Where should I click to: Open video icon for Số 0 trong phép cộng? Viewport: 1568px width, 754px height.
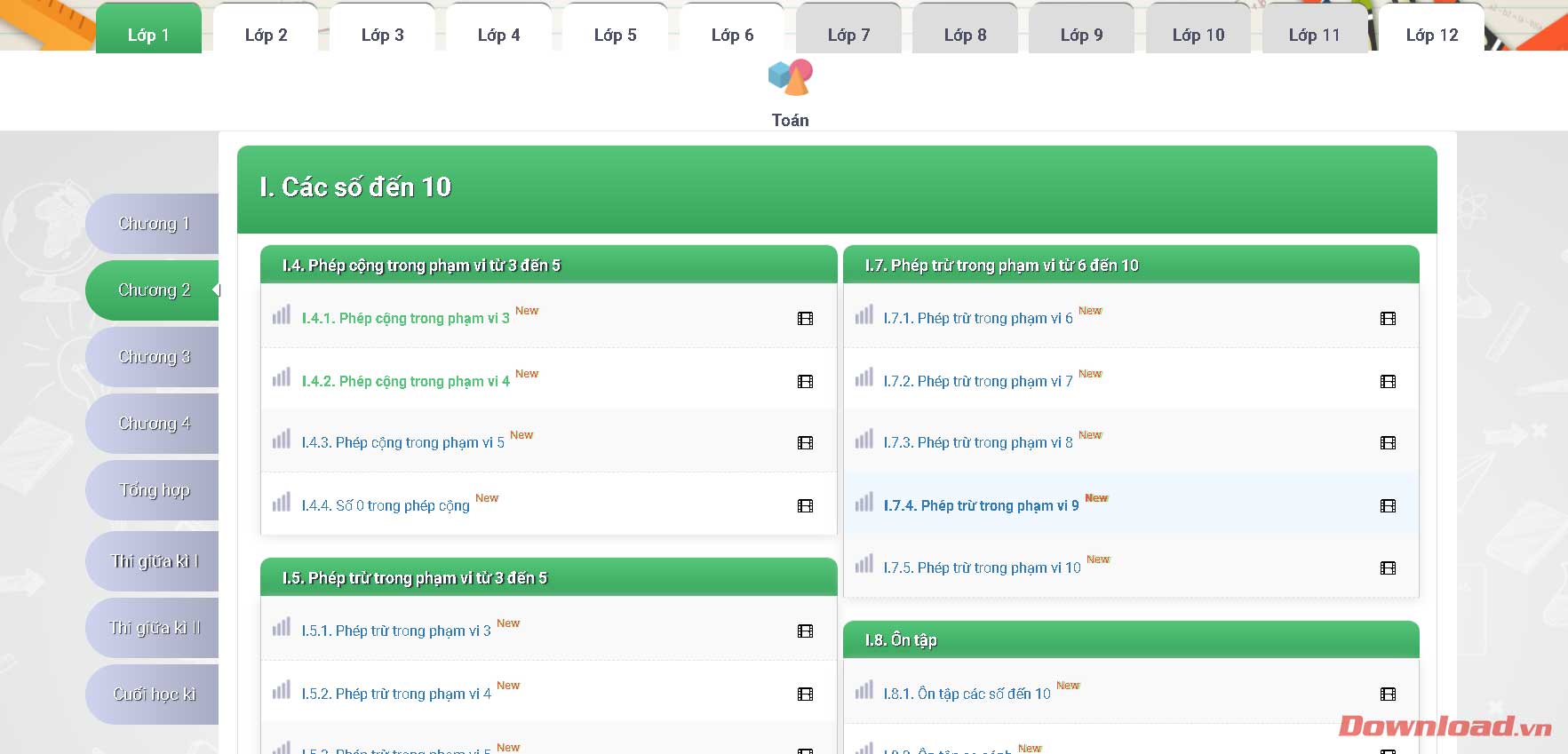805,506
